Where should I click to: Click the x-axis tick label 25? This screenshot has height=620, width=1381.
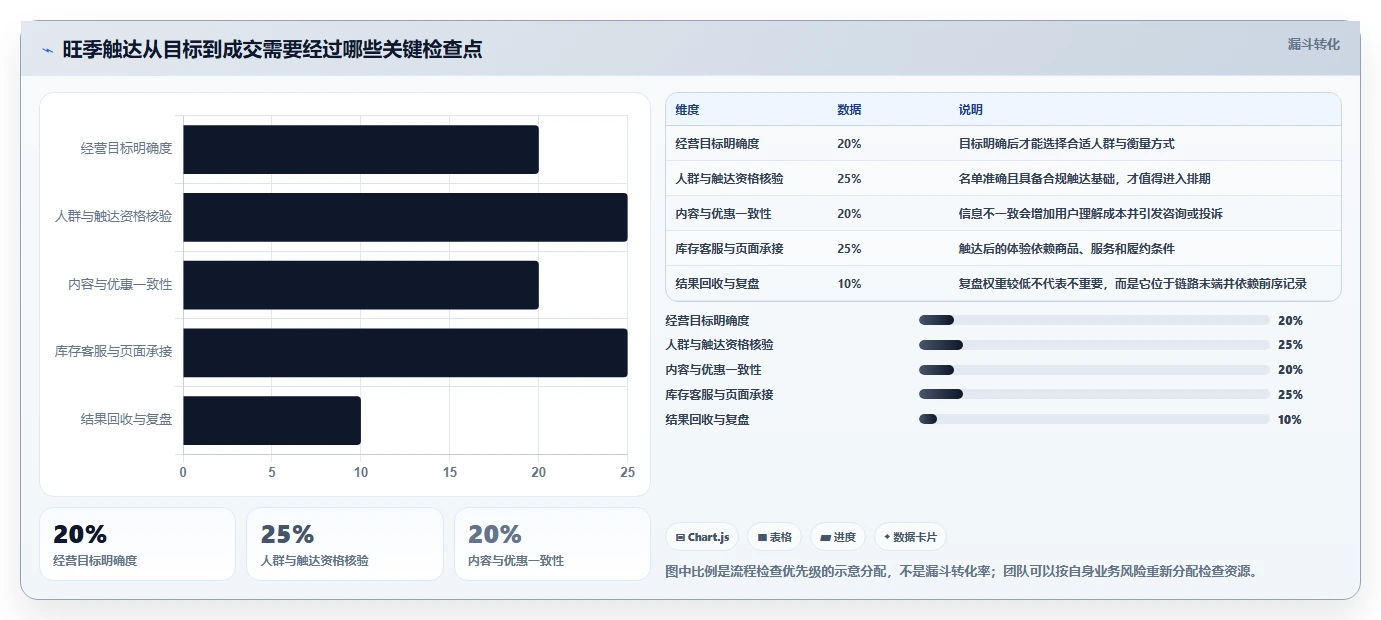pyautogui.click(x=627, y=472)
